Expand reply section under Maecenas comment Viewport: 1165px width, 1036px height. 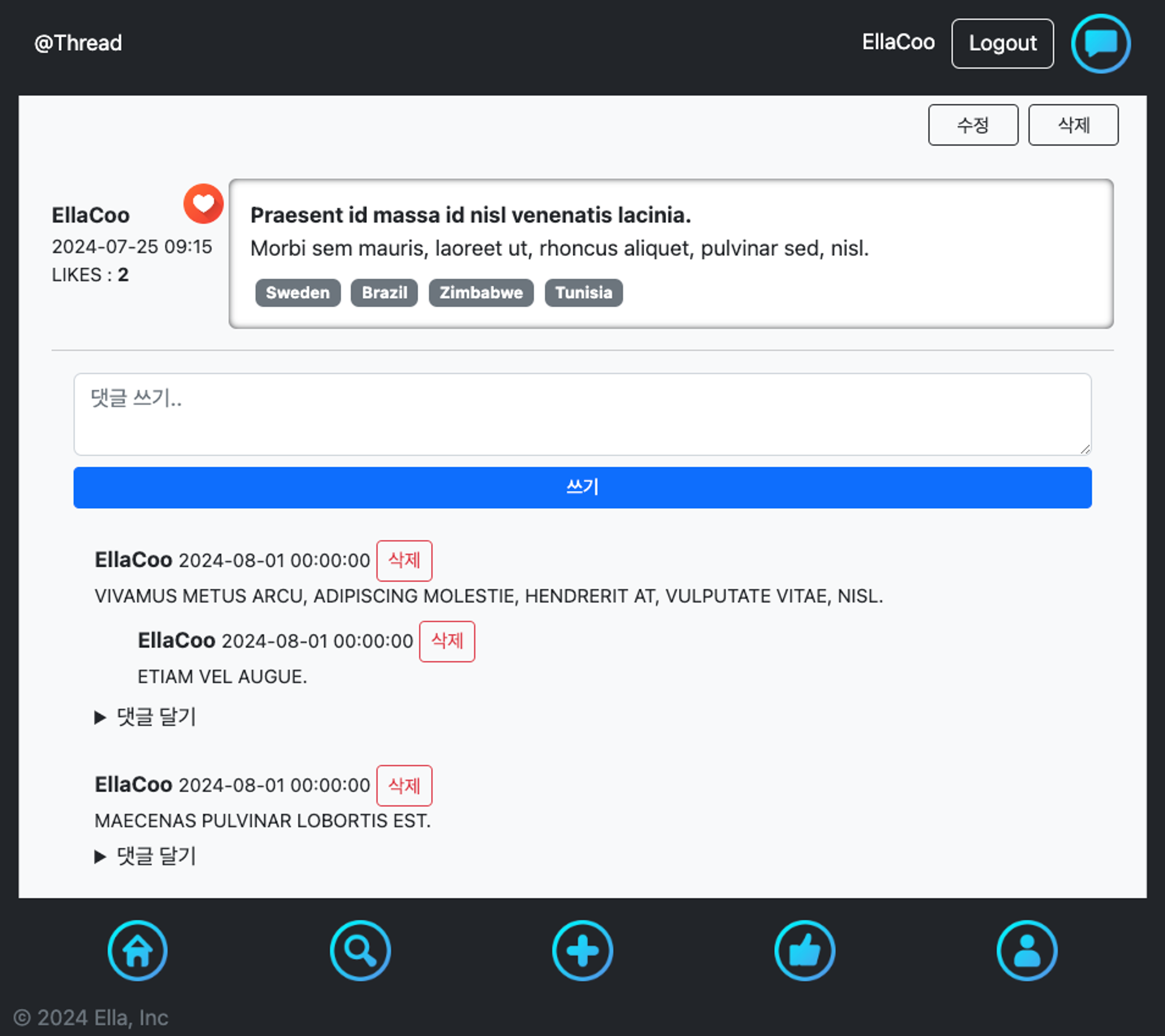pyautogui.click(x=146, y=856)
